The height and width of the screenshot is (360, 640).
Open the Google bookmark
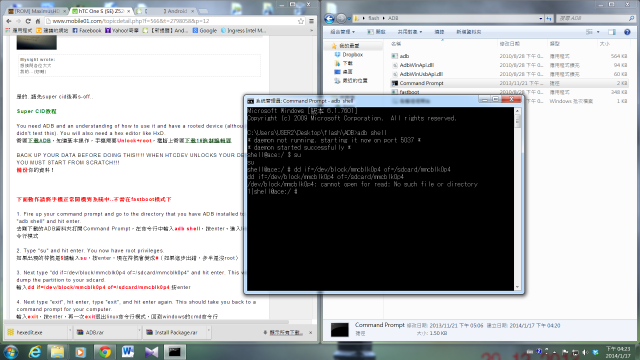tap(204, 31)
